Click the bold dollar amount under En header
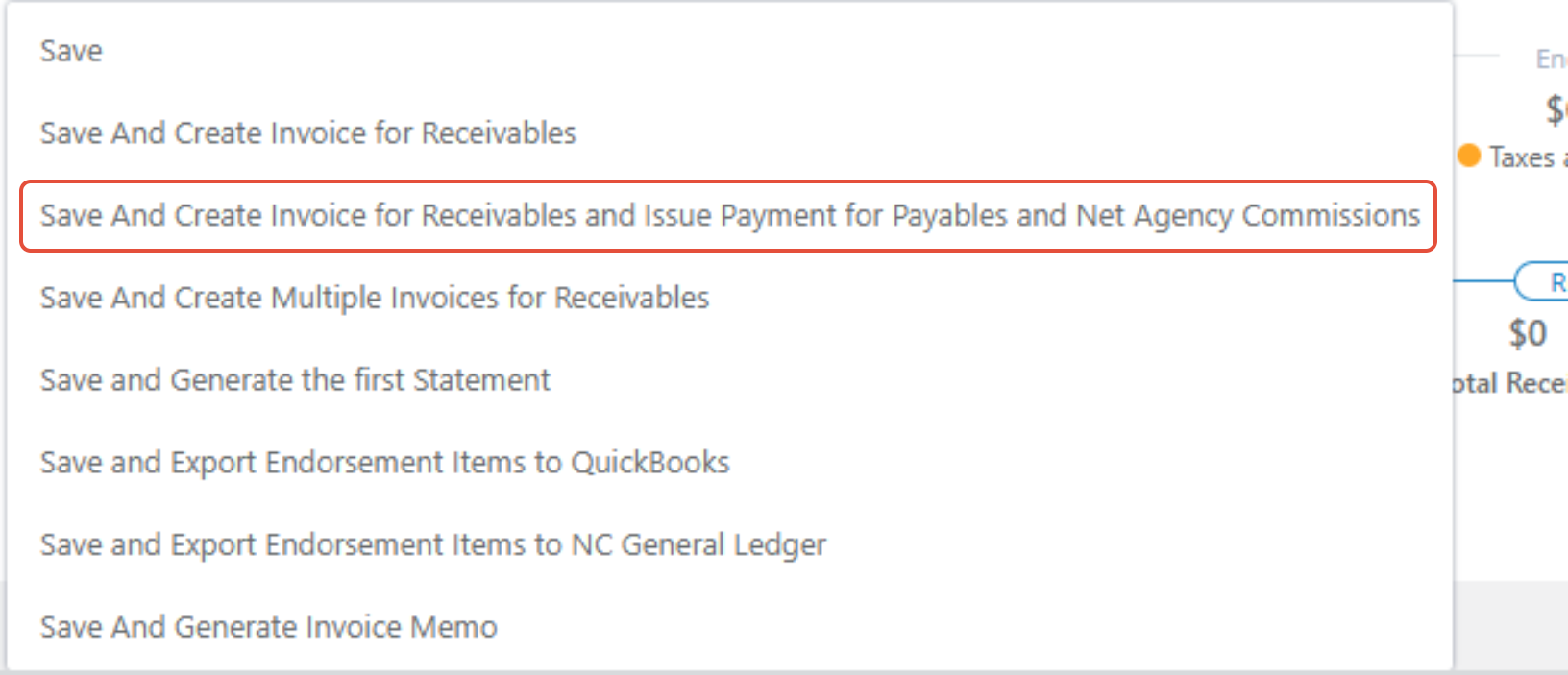 [1556, 109]
